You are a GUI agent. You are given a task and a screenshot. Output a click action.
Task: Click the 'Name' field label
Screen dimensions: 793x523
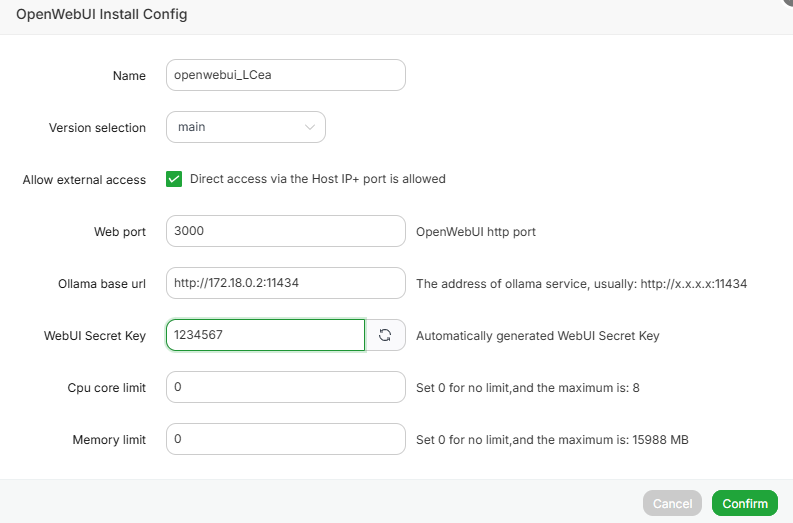pyautogui.click(x=129, y=75)
